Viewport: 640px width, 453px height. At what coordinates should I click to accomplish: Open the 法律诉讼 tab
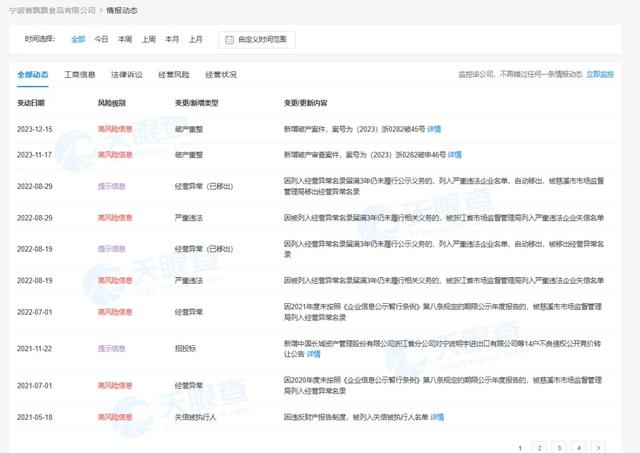126,74
